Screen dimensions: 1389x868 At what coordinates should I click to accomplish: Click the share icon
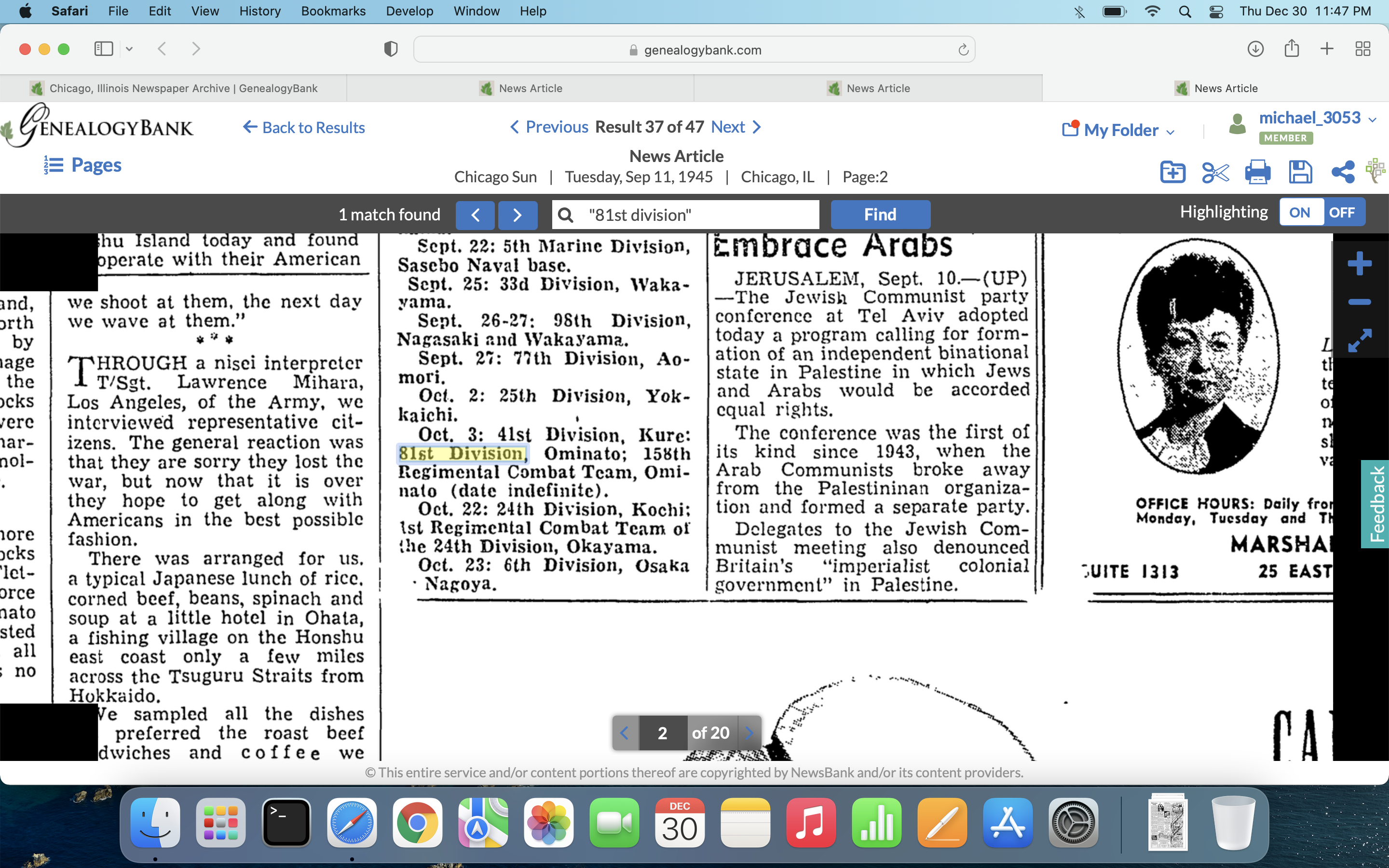(1343, 172)
